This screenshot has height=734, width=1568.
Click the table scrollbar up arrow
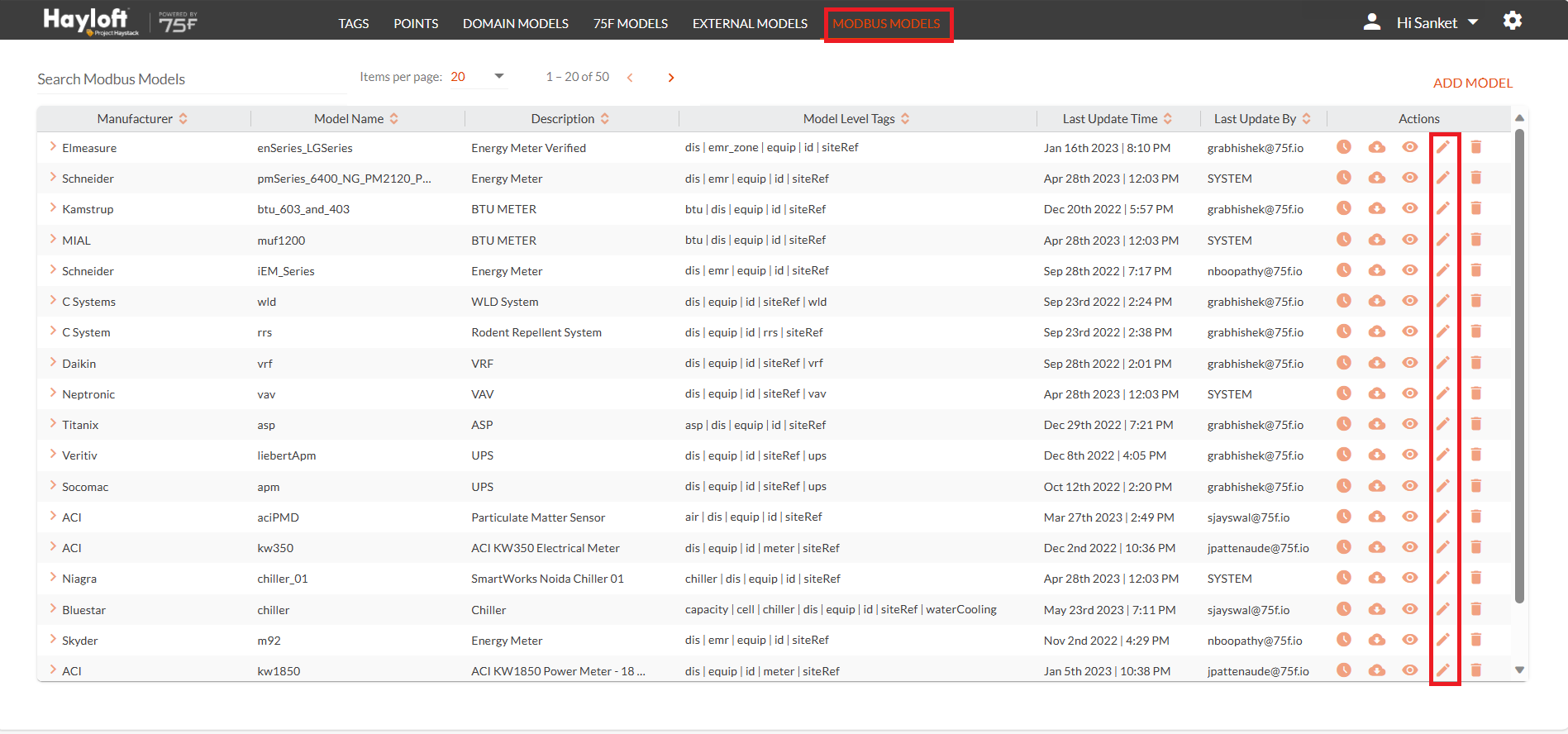[x=1519, y=118]
